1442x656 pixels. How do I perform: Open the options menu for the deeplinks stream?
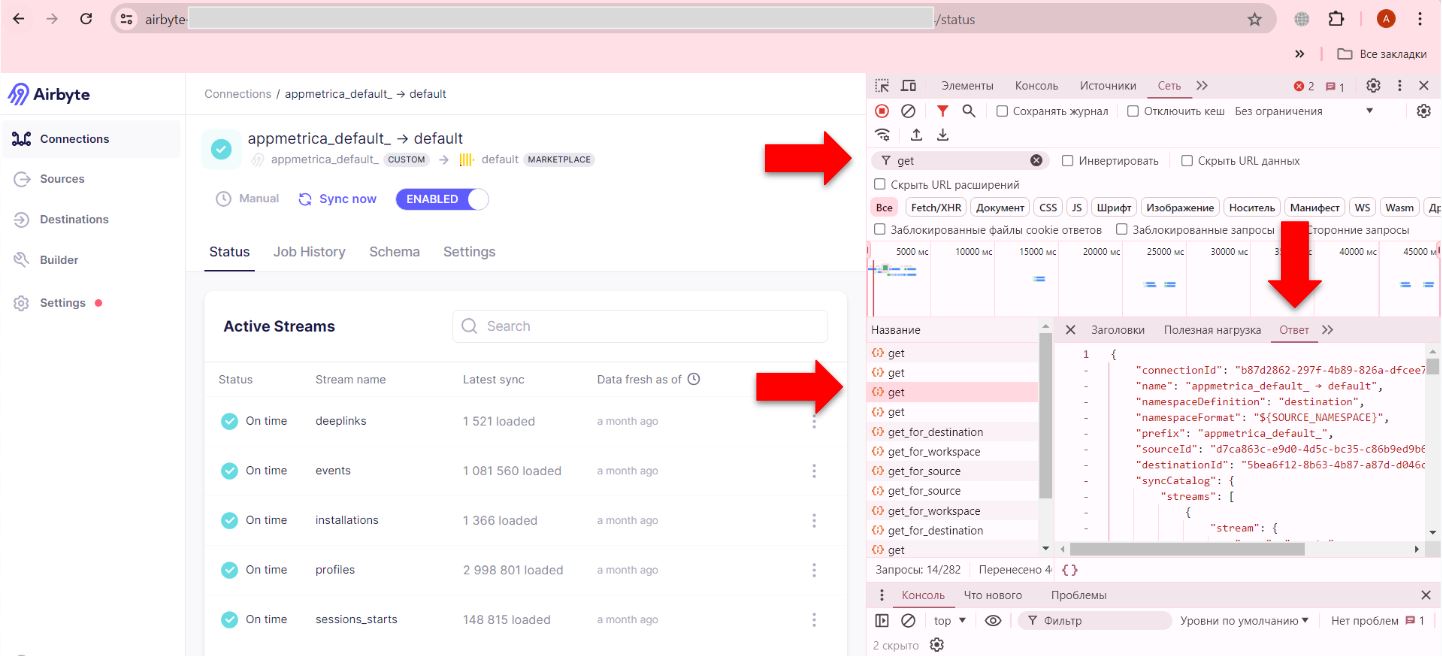click(814, 421)
